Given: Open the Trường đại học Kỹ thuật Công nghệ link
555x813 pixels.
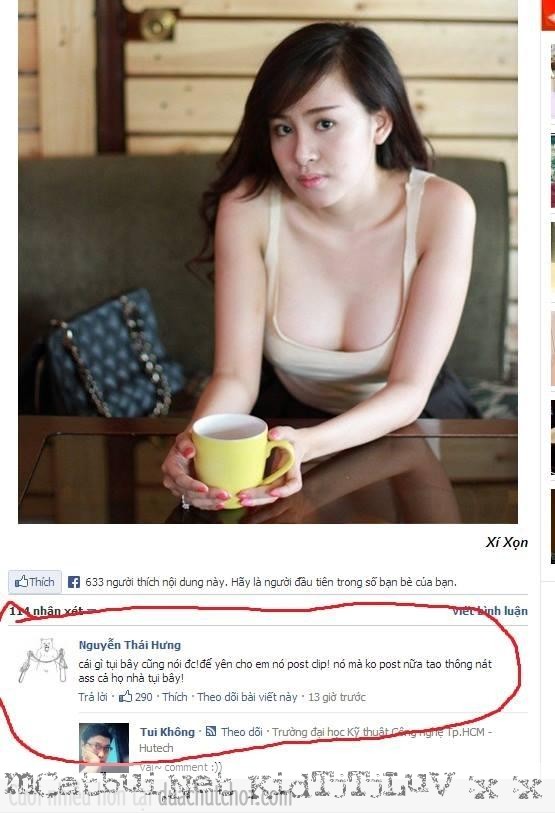Looking at the screenshot, I should click(315, 740).
